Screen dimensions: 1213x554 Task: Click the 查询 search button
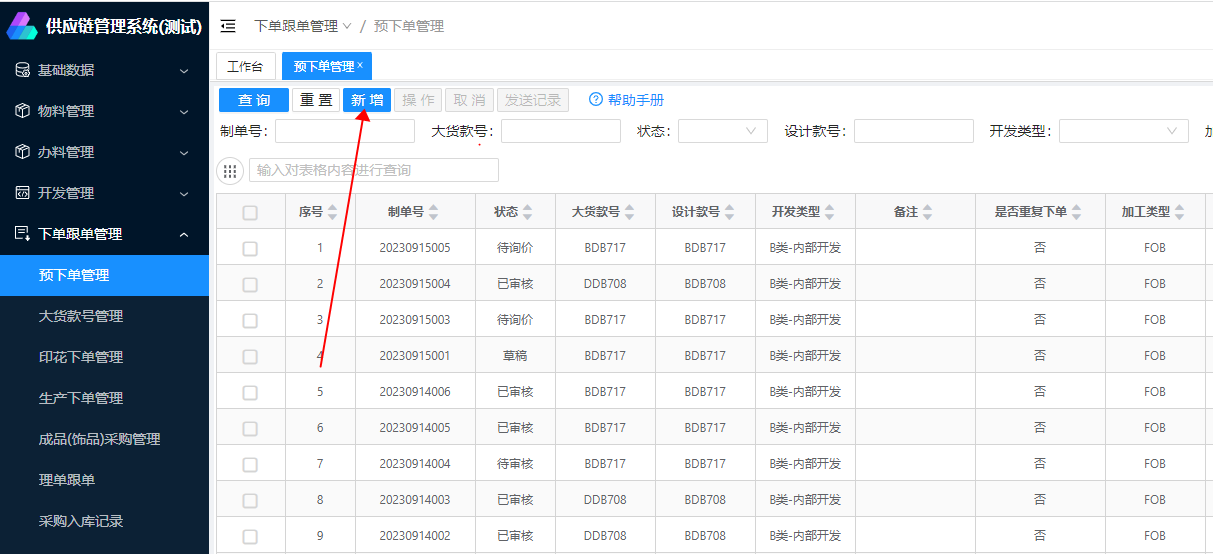click(x=254, y=100)
